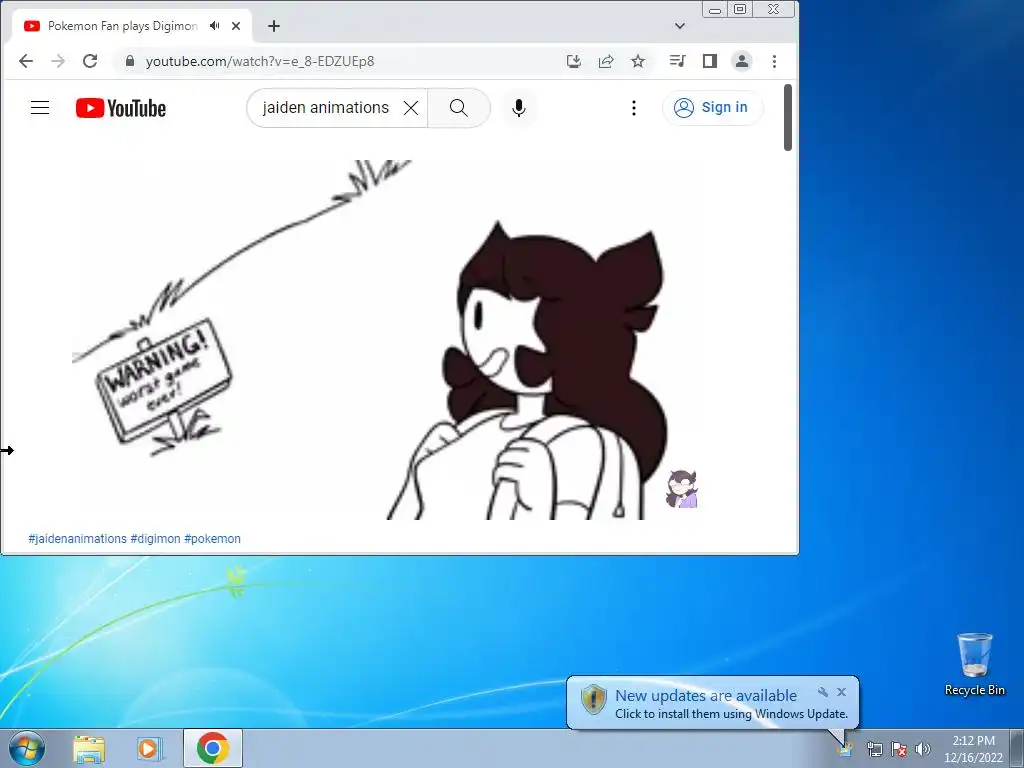Go to YouTube home via logo
This screenshot has height=768, width=1024.
coord(121,108)
